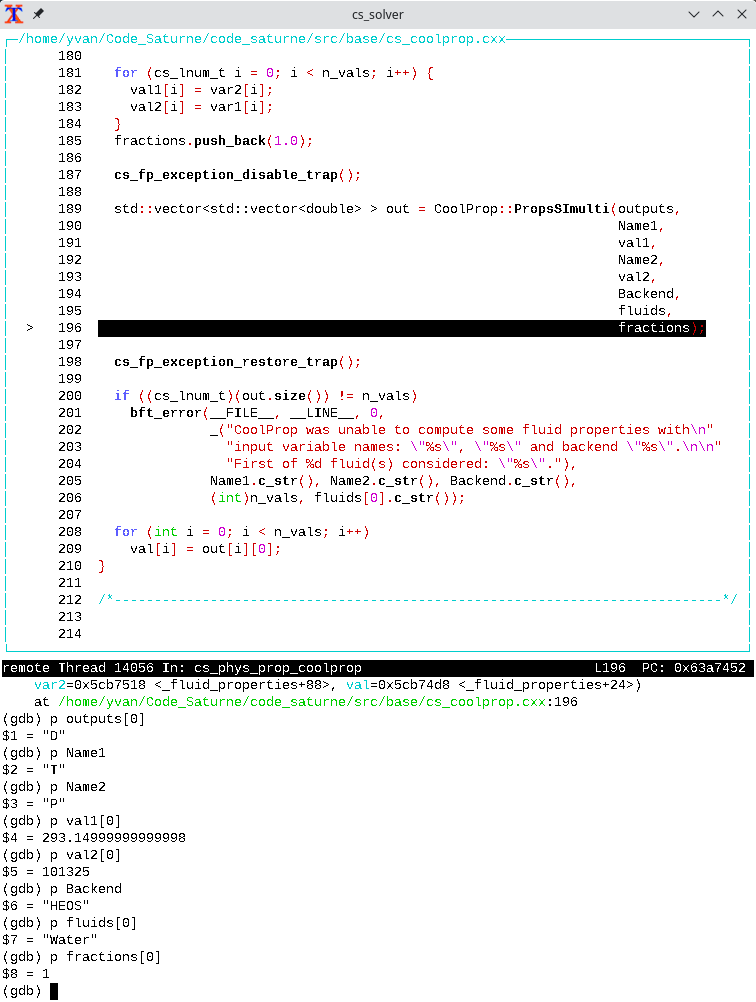This screenshot has width=756, height=1002.
Task: Maximize window with the up chevron
Action: 717,14
